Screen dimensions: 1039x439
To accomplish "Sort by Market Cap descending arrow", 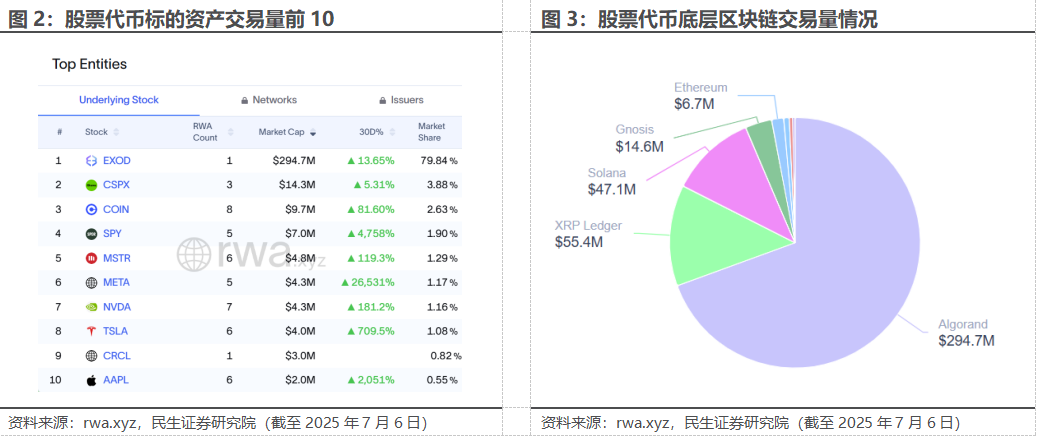I will 313,132.
